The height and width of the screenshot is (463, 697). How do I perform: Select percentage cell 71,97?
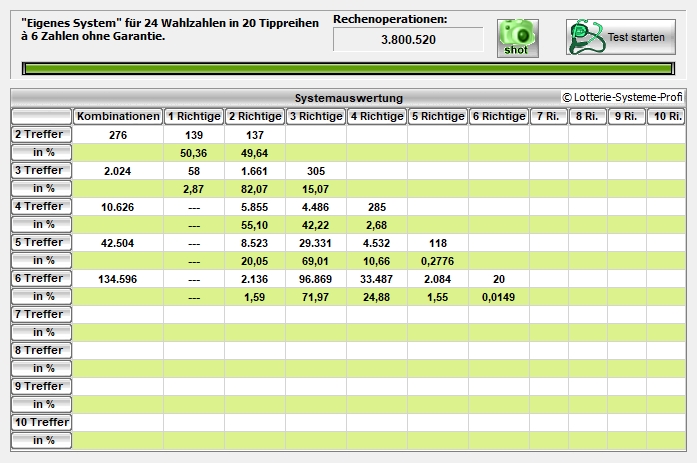point(316,297)
